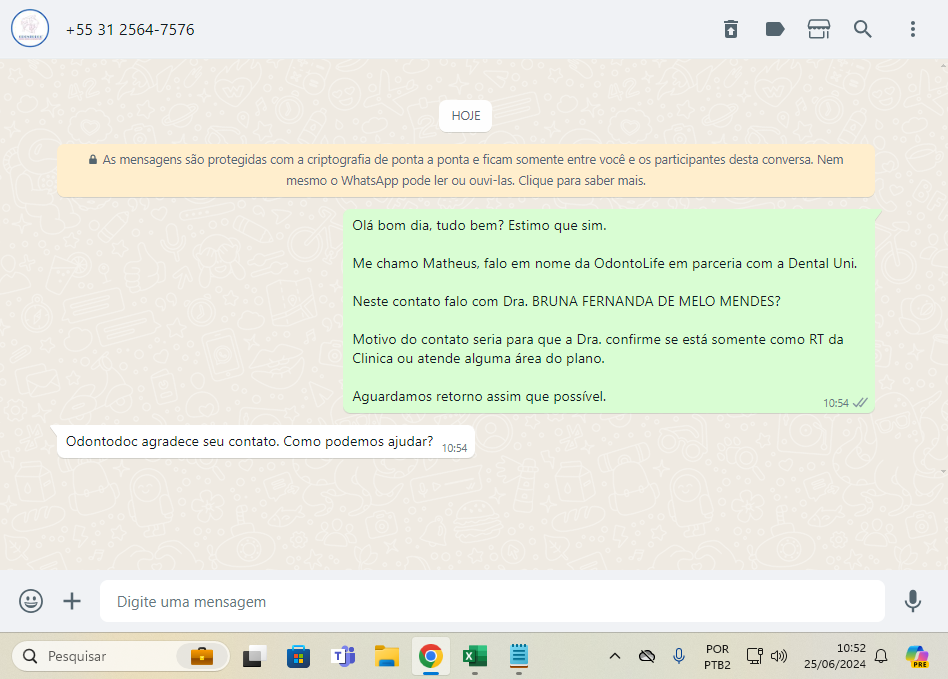
Task: Click the trash delete chat icon
Action: pyautogui.click(x=730, y=29)
